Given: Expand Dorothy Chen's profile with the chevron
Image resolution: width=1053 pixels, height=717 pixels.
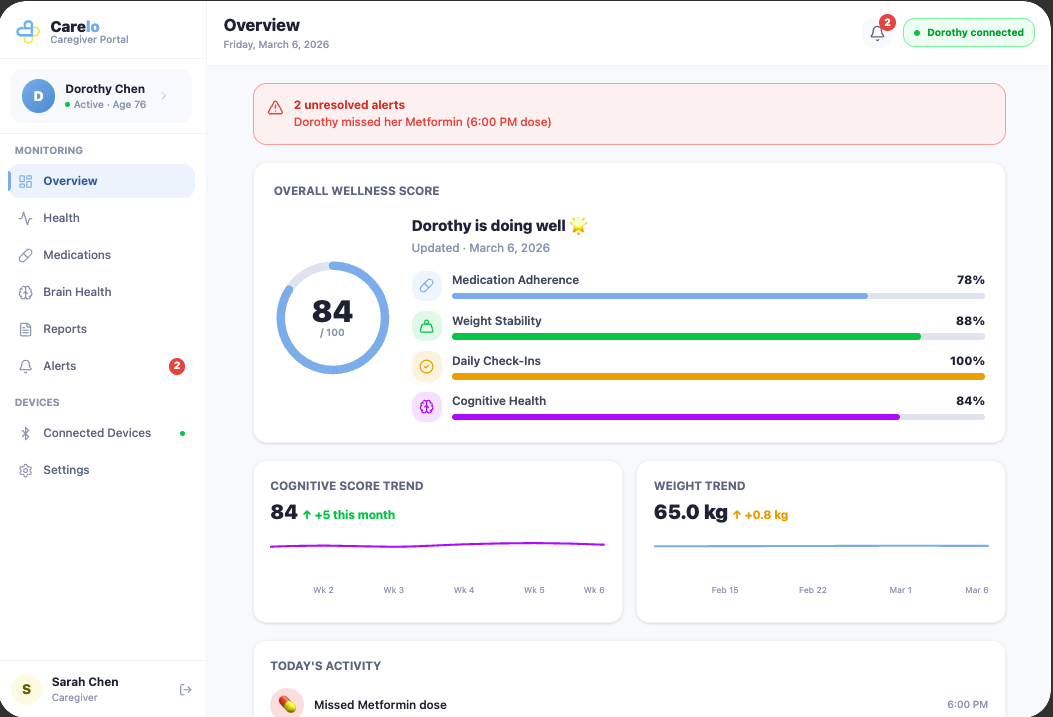Looking at the screenshot, I should coord(166,96).
